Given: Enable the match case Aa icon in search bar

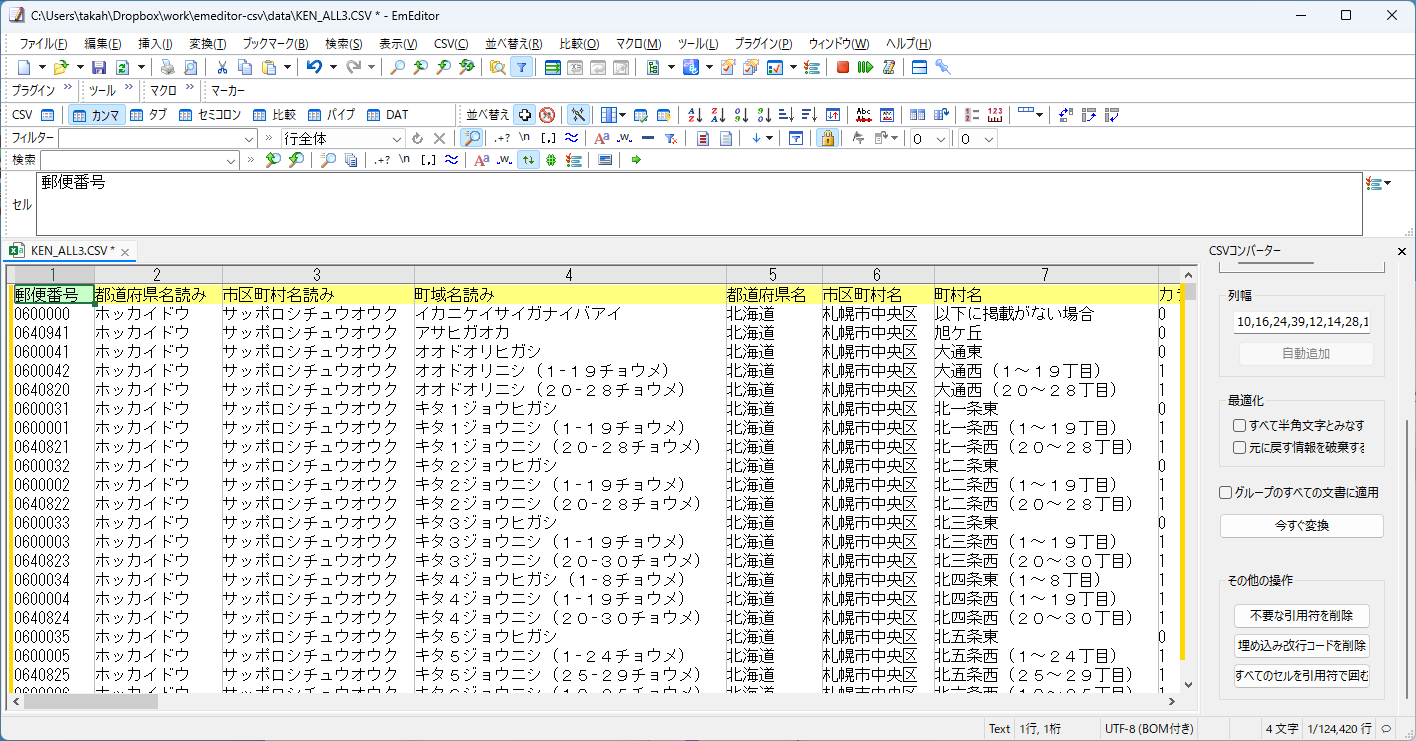Looking at the screenshot, I should (483, 158).
